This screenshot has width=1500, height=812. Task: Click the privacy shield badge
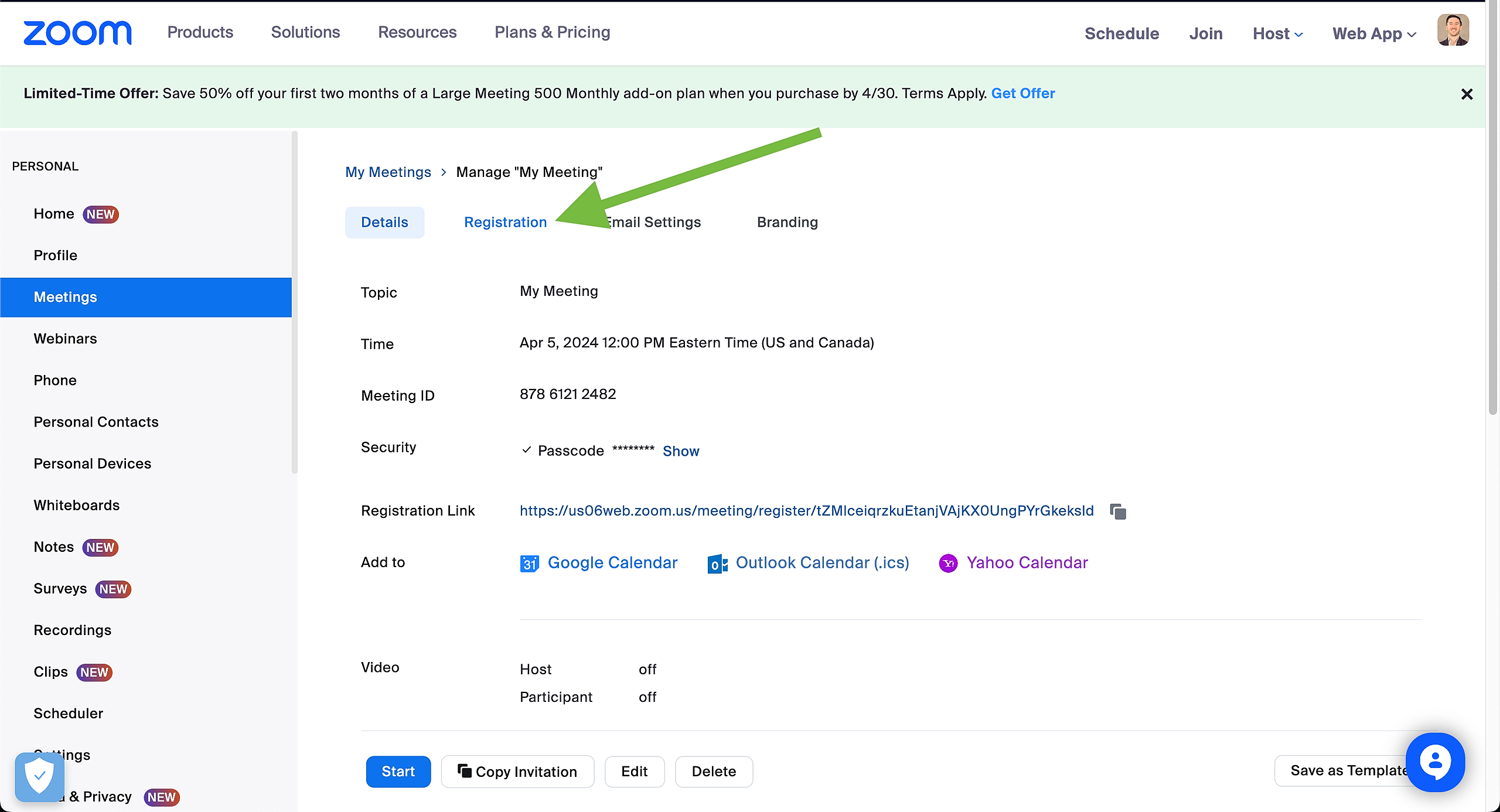(x=39, y=777)
